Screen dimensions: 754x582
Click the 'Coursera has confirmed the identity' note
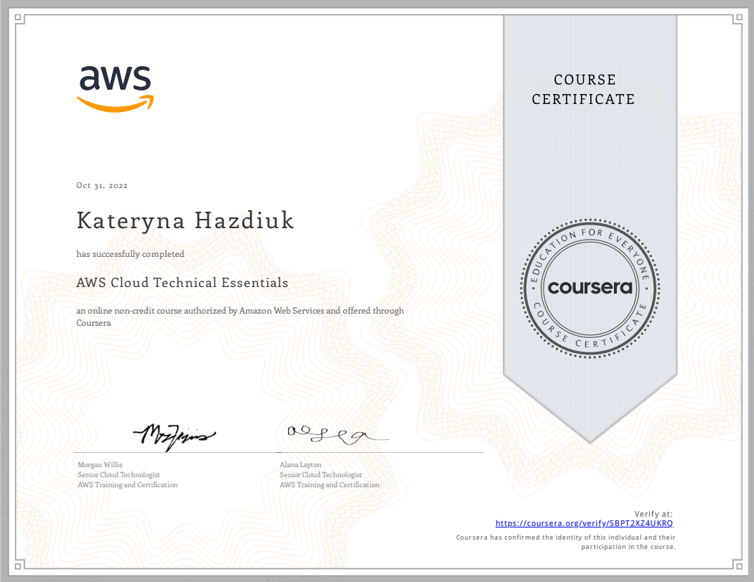click(566, 542)
